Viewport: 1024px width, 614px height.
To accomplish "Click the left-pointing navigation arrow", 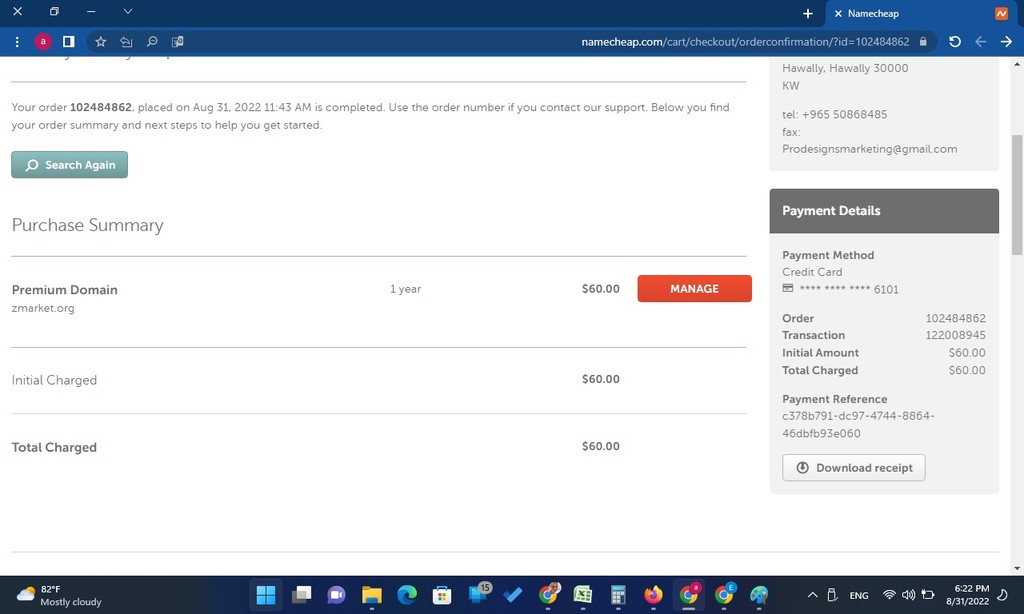I will point(980,42).
